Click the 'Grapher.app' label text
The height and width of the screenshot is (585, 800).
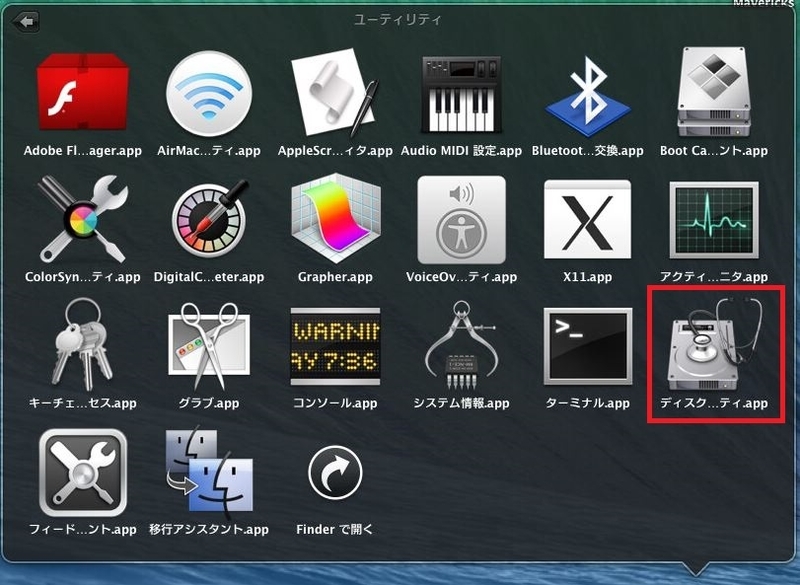pyautogui.click(x=335, y=277)
